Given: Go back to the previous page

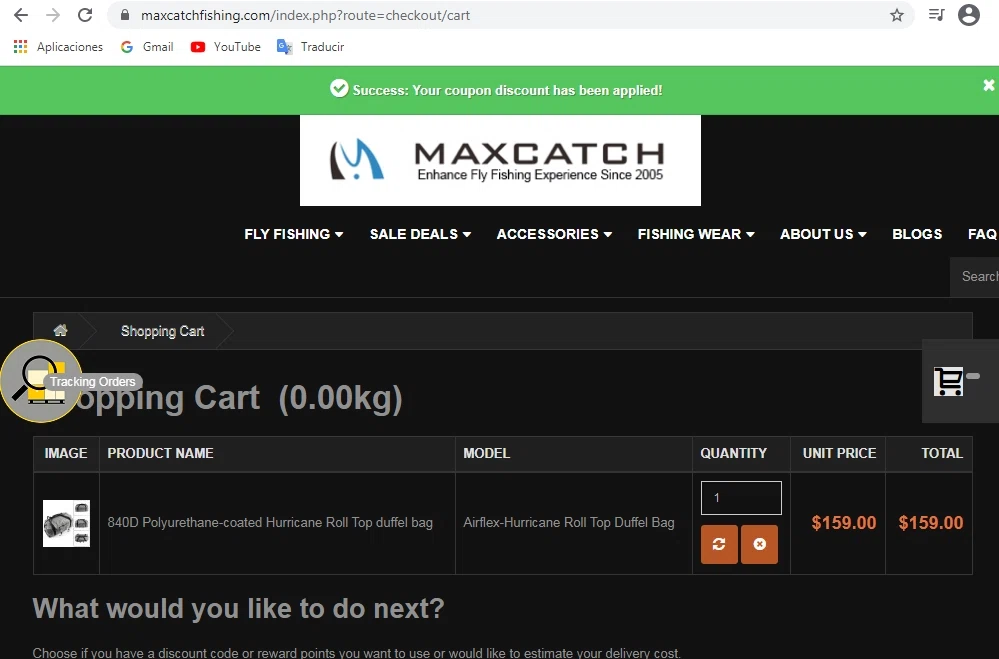Looking at the screenshot, I should 20,15.
